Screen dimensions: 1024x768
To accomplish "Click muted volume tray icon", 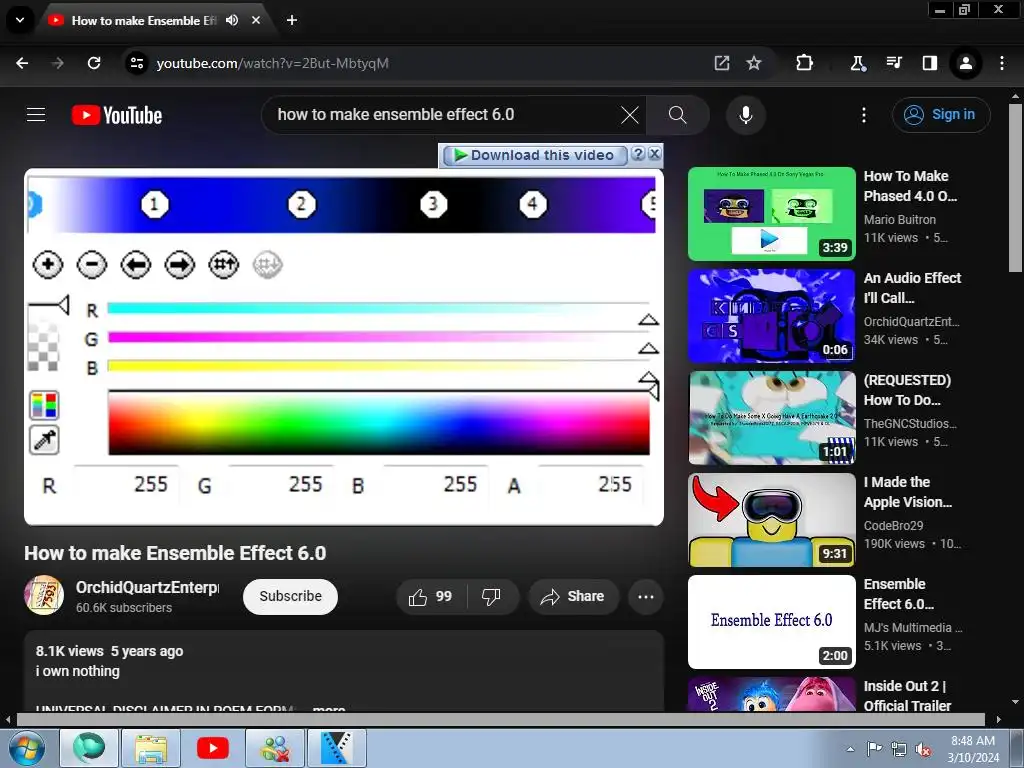I will click(923, 749).
